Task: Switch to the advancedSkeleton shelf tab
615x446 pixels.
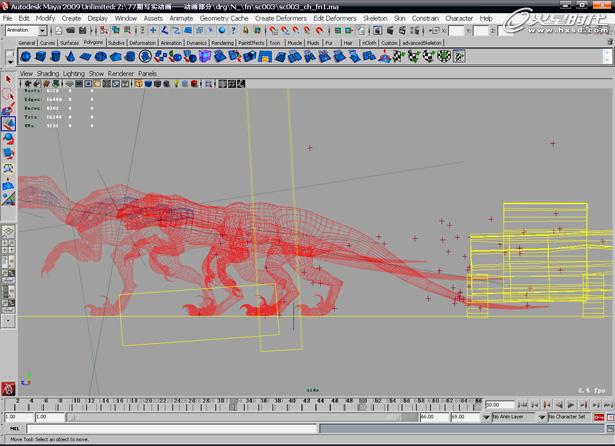Action: [x=422, y=42]
